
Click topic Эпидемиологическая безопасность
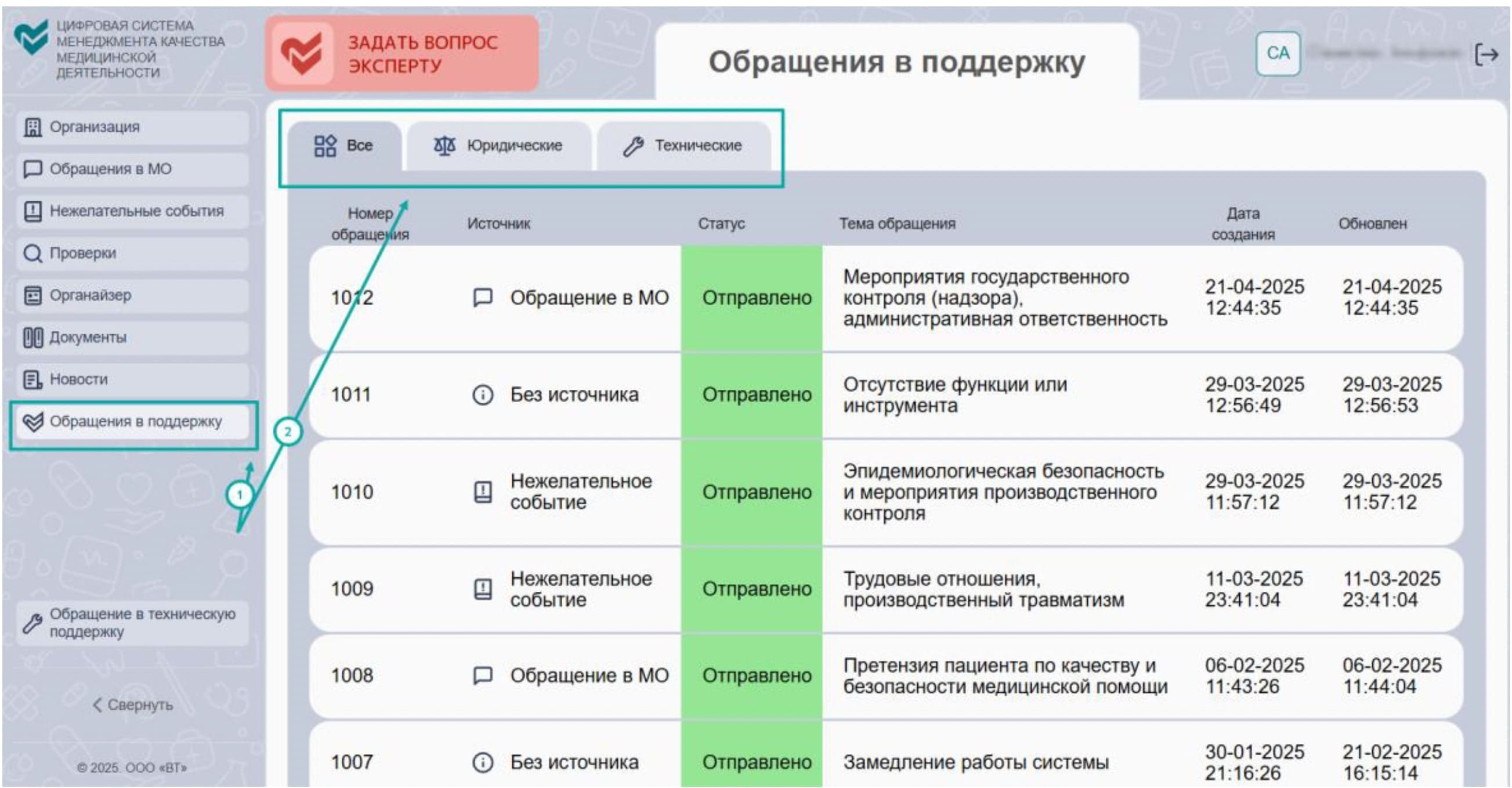point(1003,492)
